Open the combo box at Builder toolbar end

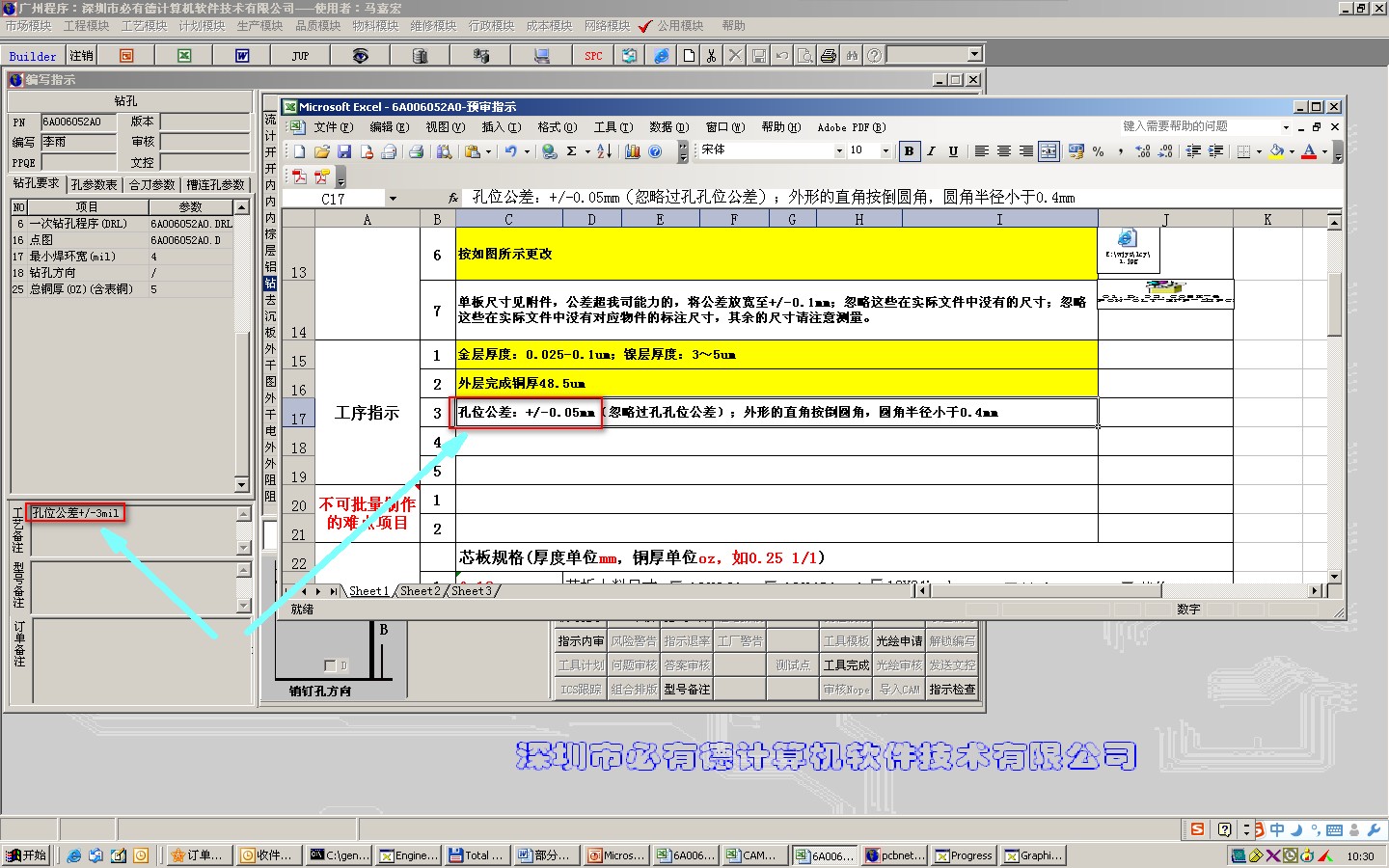[975, 55]
